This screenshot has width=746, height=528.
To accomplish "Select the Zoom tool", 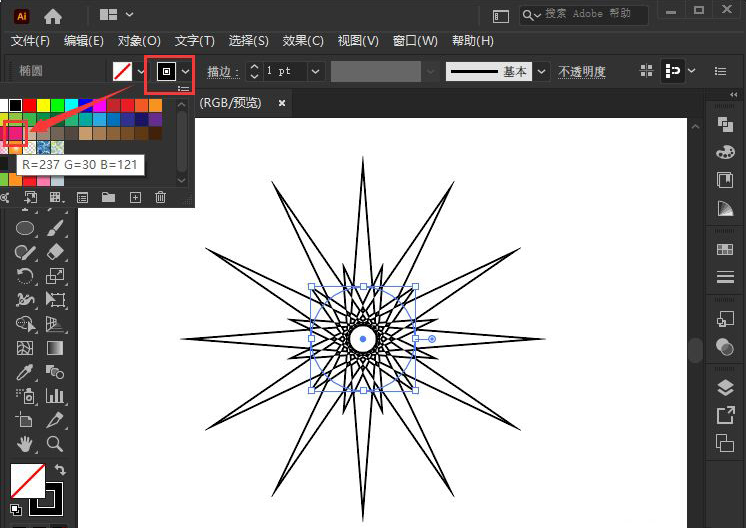I will 56,444.
